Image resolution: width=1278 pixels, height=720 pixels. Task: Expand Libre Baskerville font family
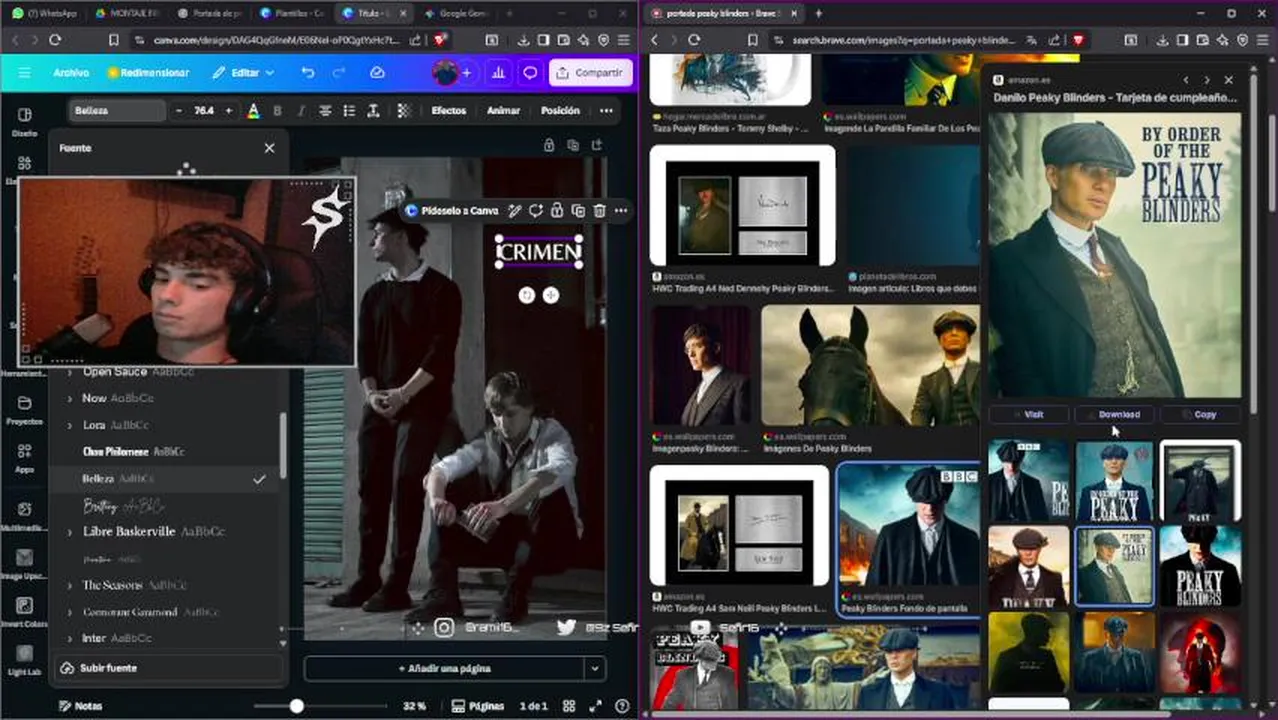(x=69, y=532)
